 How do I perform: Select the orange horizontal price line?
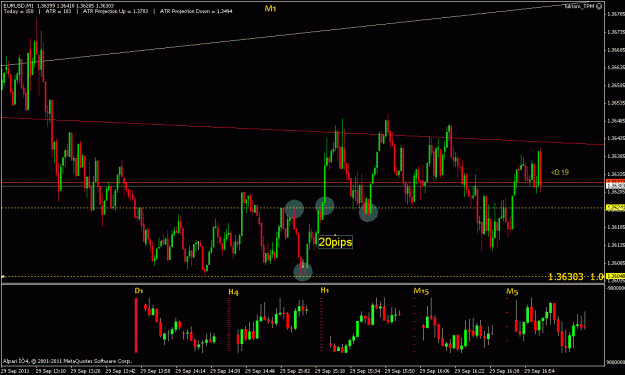tap(303, 183)
